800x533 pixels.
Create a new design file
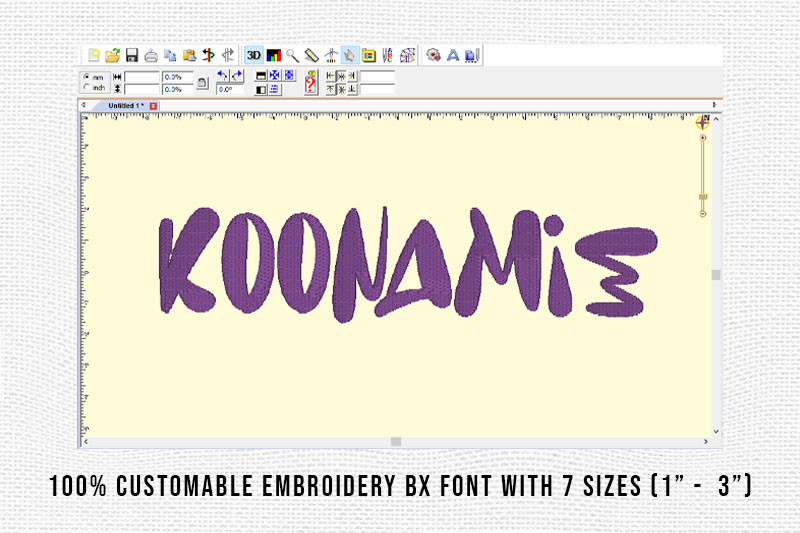click(x=94, y=55)
